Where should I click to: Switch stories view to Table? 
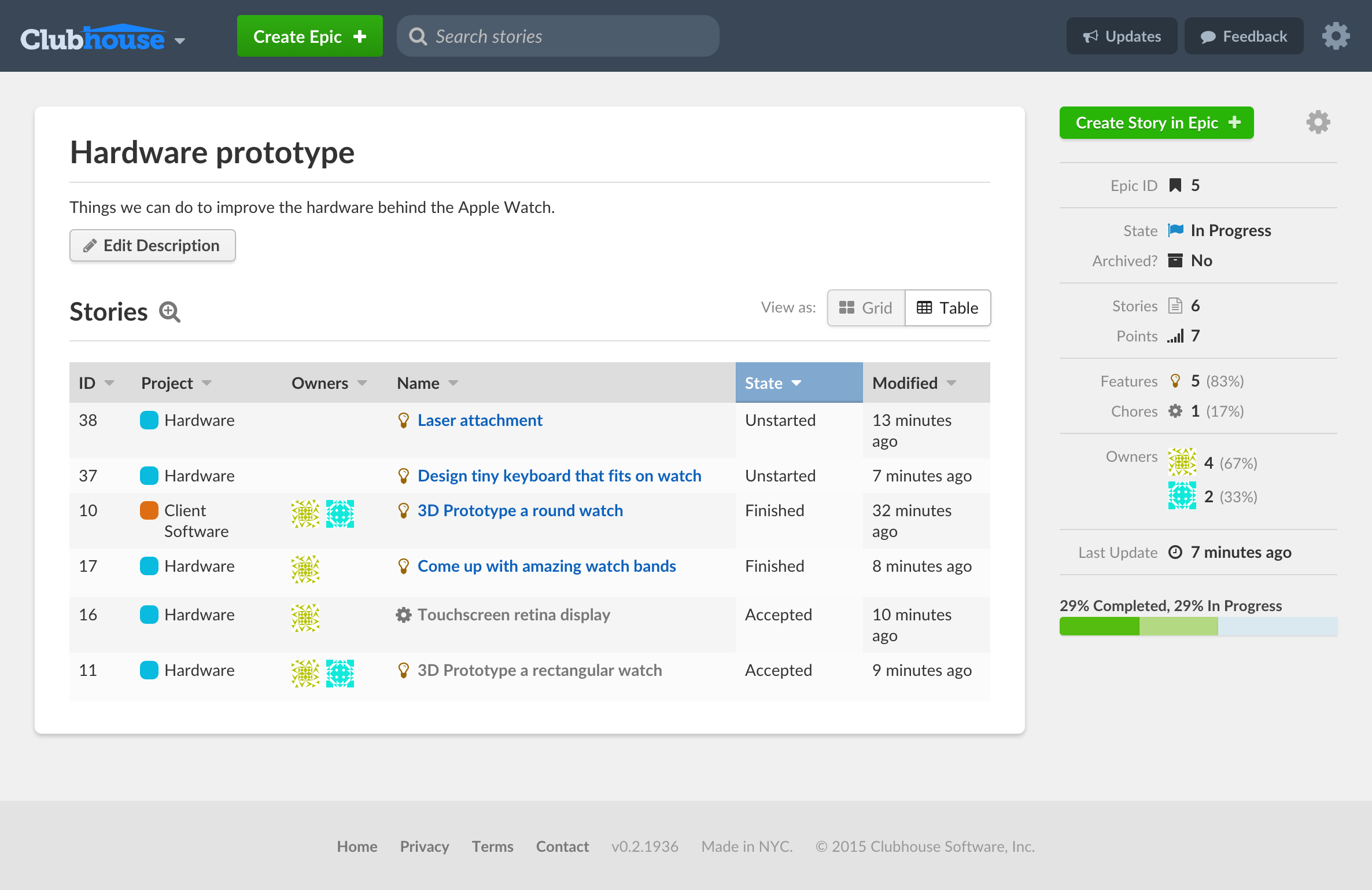click(947, 308)
